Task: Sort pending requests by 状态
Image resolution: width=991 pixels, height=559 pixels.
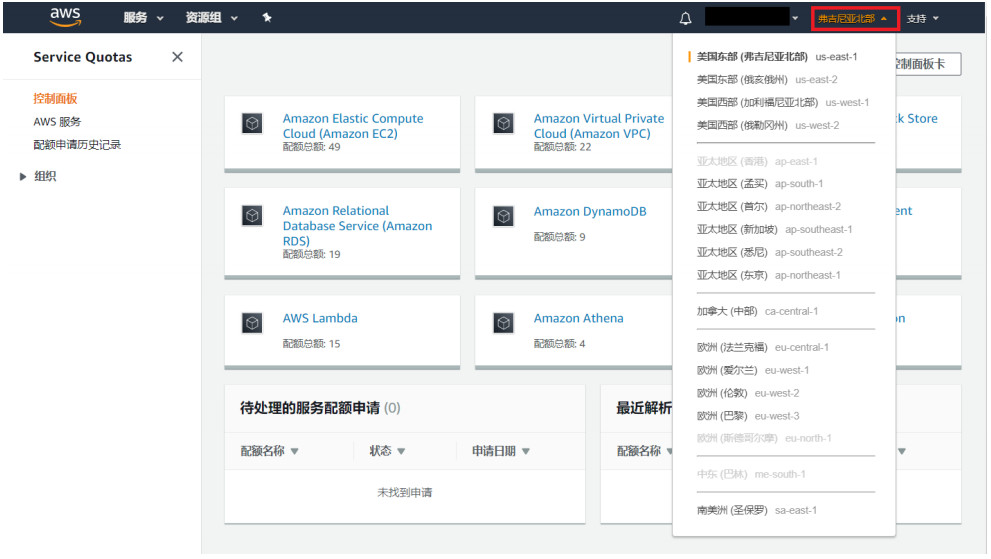Action: [387, 451]
